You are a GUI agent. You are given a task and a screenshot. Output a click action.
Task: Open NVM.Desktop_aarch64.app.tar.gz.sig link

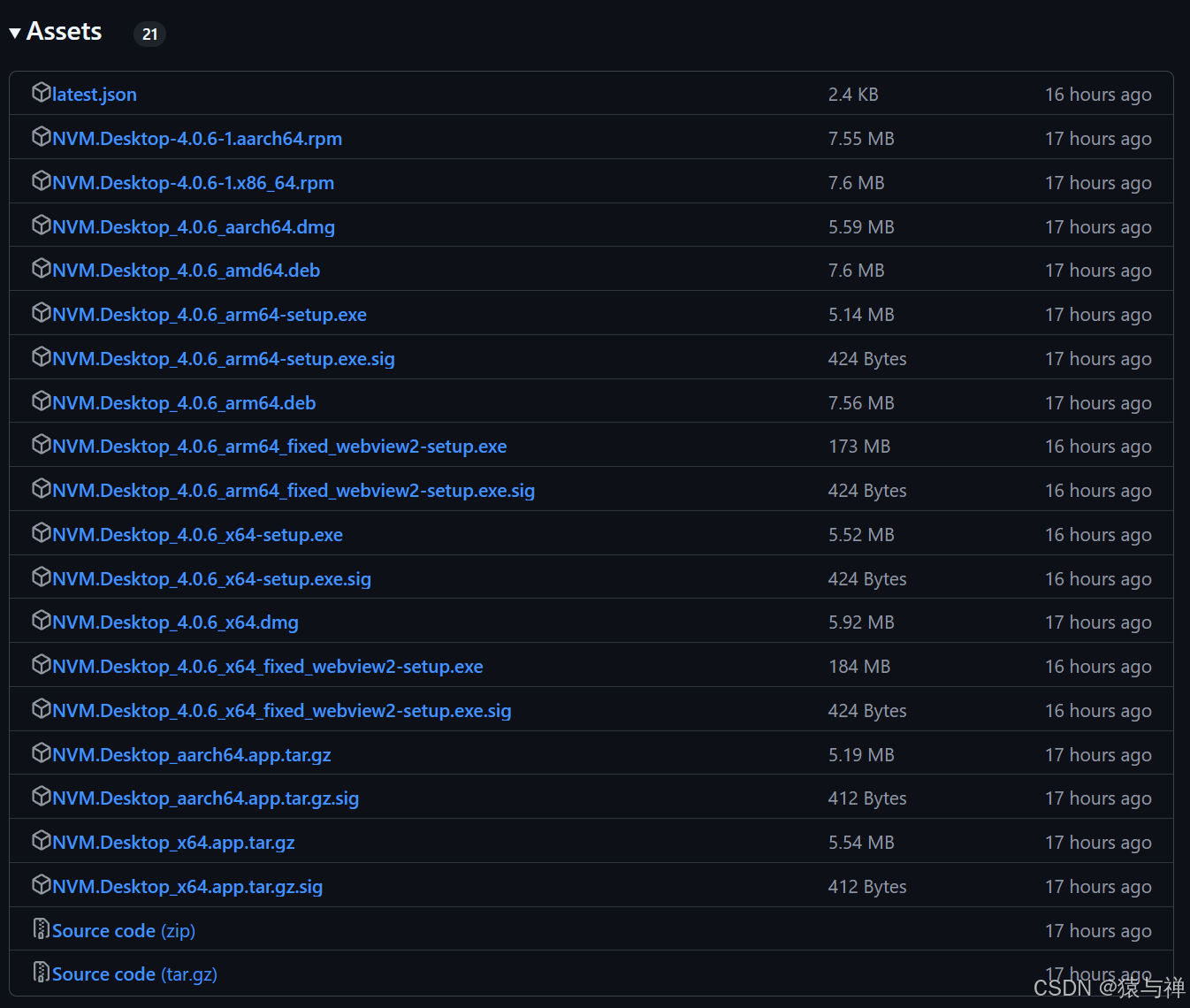pos(206,798)
